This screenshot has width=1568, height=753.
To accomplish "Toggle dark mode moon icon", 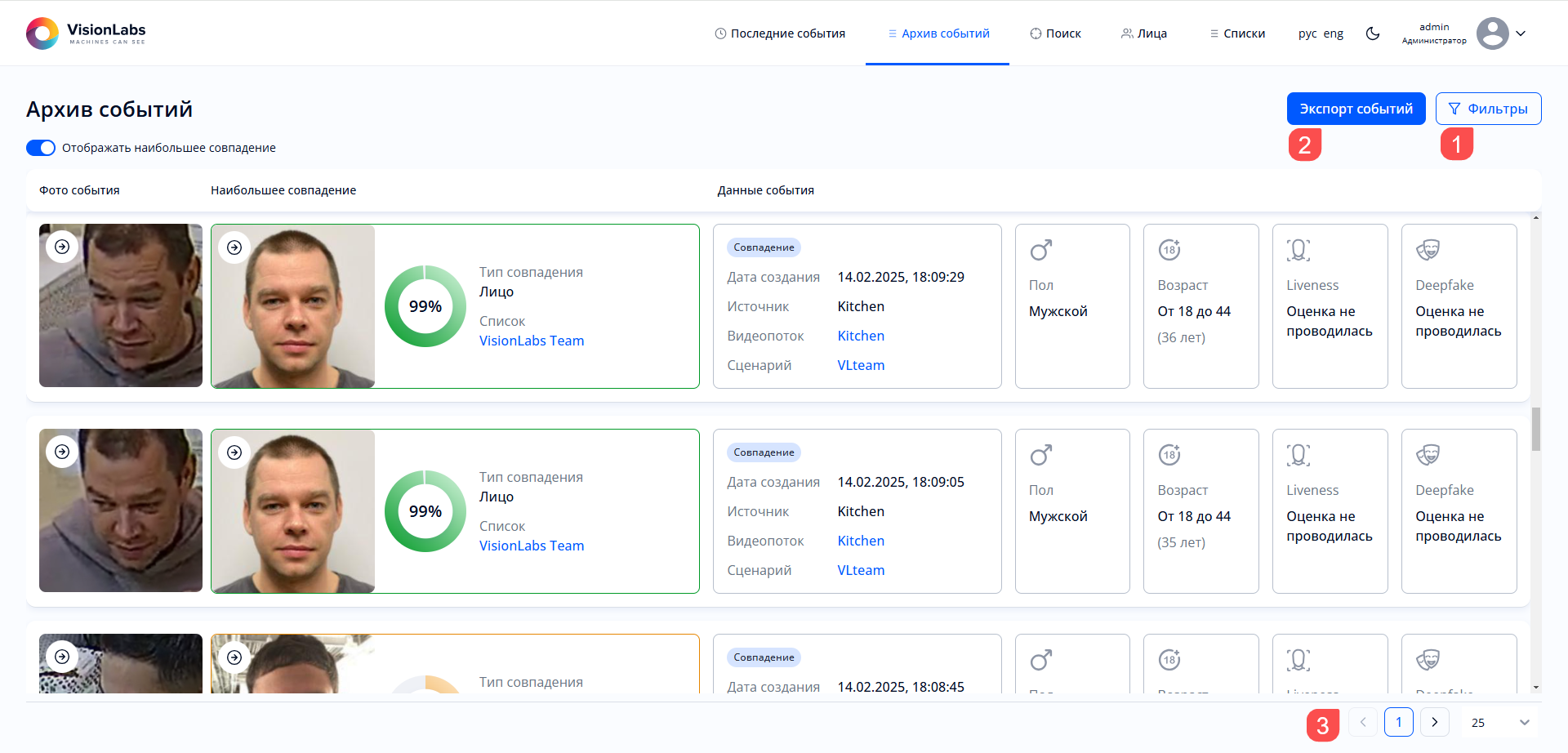I will click(x=1373, y=33).
